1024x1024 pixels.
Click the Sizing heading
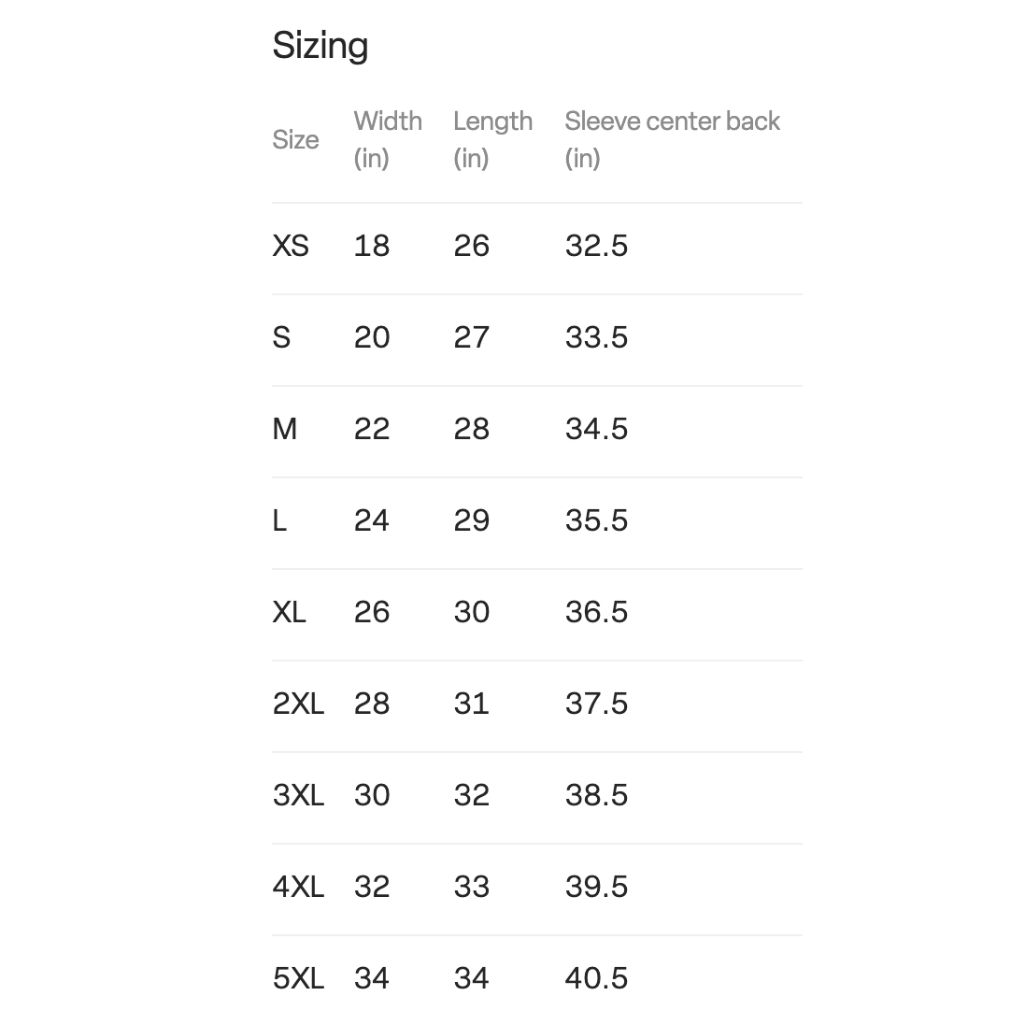point(320,46)
